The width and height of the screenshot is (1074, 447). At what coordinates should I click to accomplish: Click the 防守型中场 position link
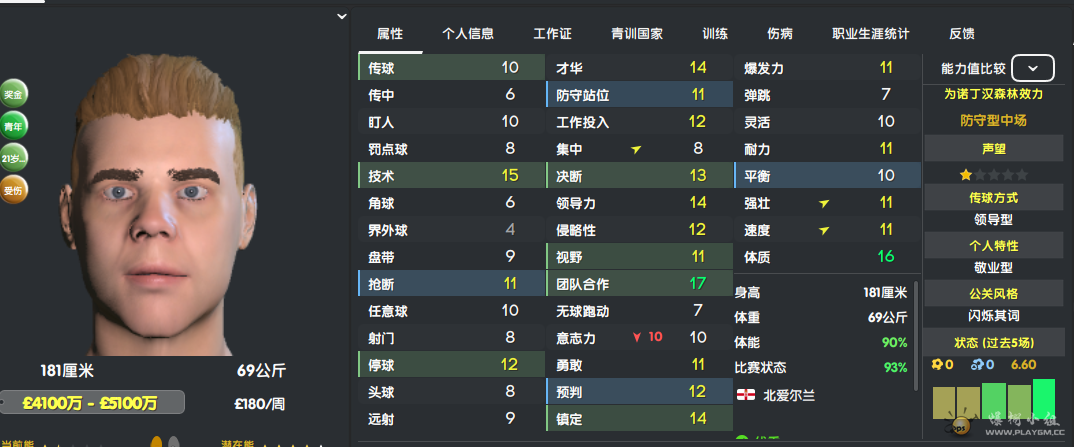[x=993, y=120]
